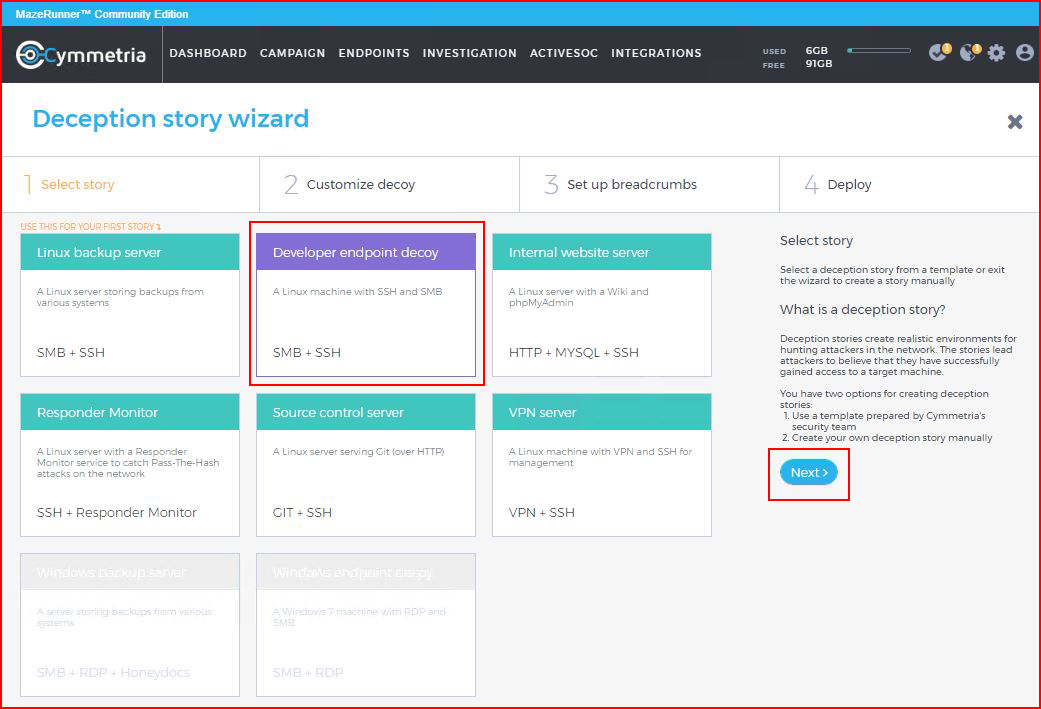Open the settings gear icon
The image size is (1041, 709).
pyautogui.click(x=996, y=53)
